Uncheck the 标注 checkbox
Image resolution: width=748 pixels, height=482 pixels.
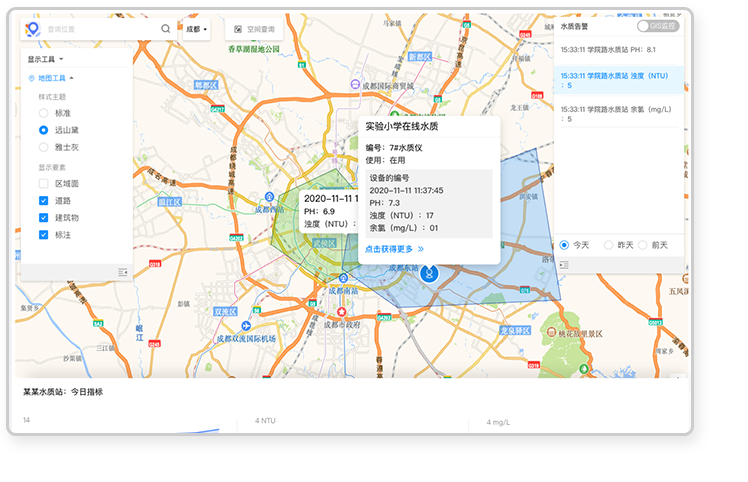click(x=43, y=235)
